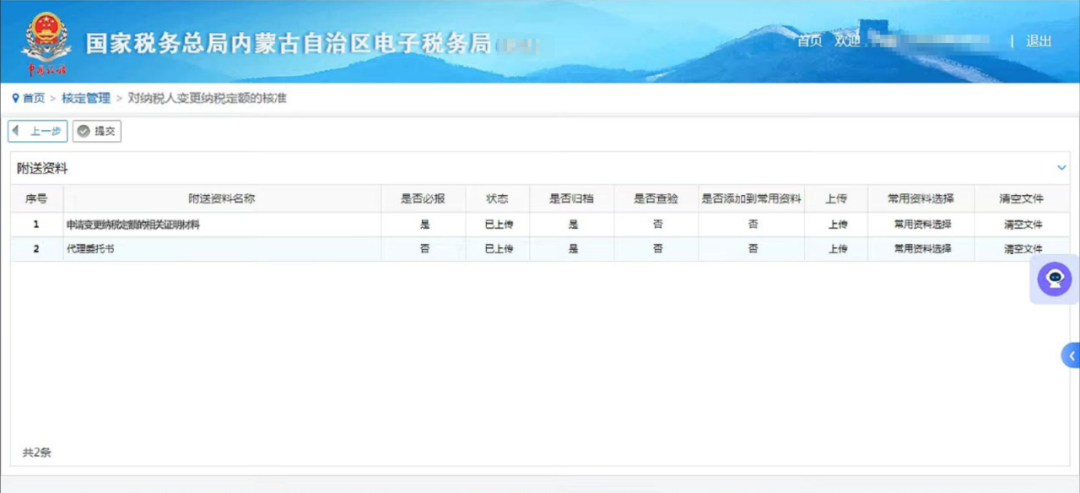The image size is (1080, 493).
Task: Clear file for 代理委托书 via 清空文件
Action: pos(1022,249)
